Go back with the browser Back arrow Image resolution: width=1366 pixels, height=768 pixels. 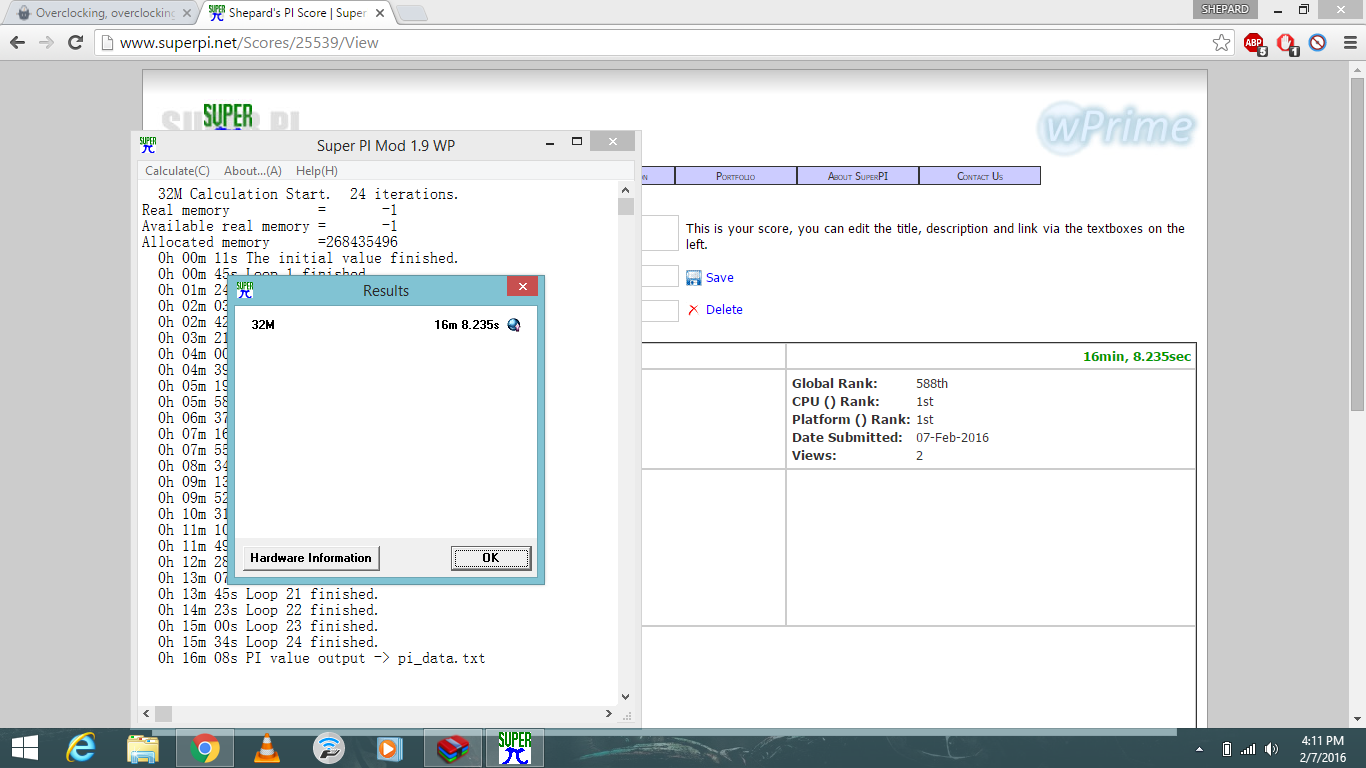[17, 43]
